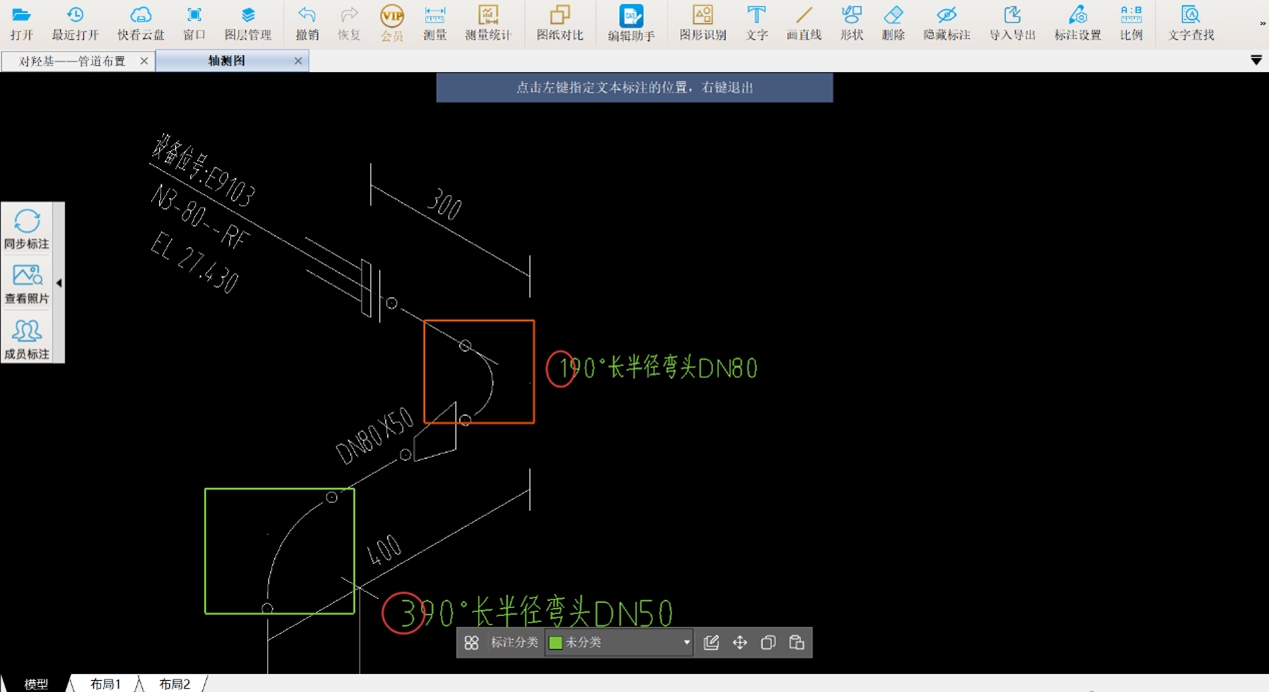Choose the 画直线 draw line tool

point(804,23)
